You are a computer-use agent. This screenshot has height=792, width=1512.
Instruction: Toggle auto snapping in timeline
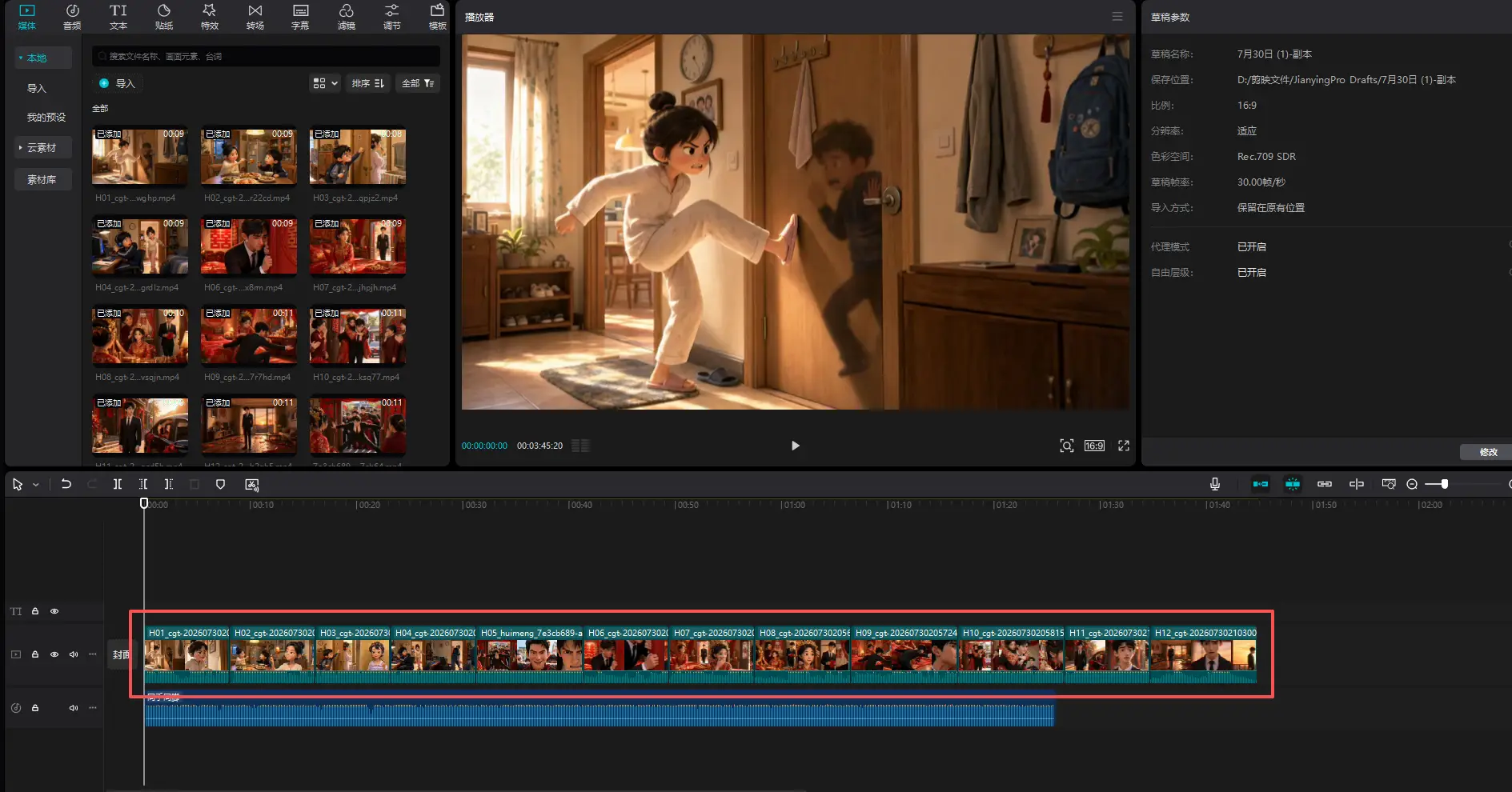click(x=1293, y=484)
